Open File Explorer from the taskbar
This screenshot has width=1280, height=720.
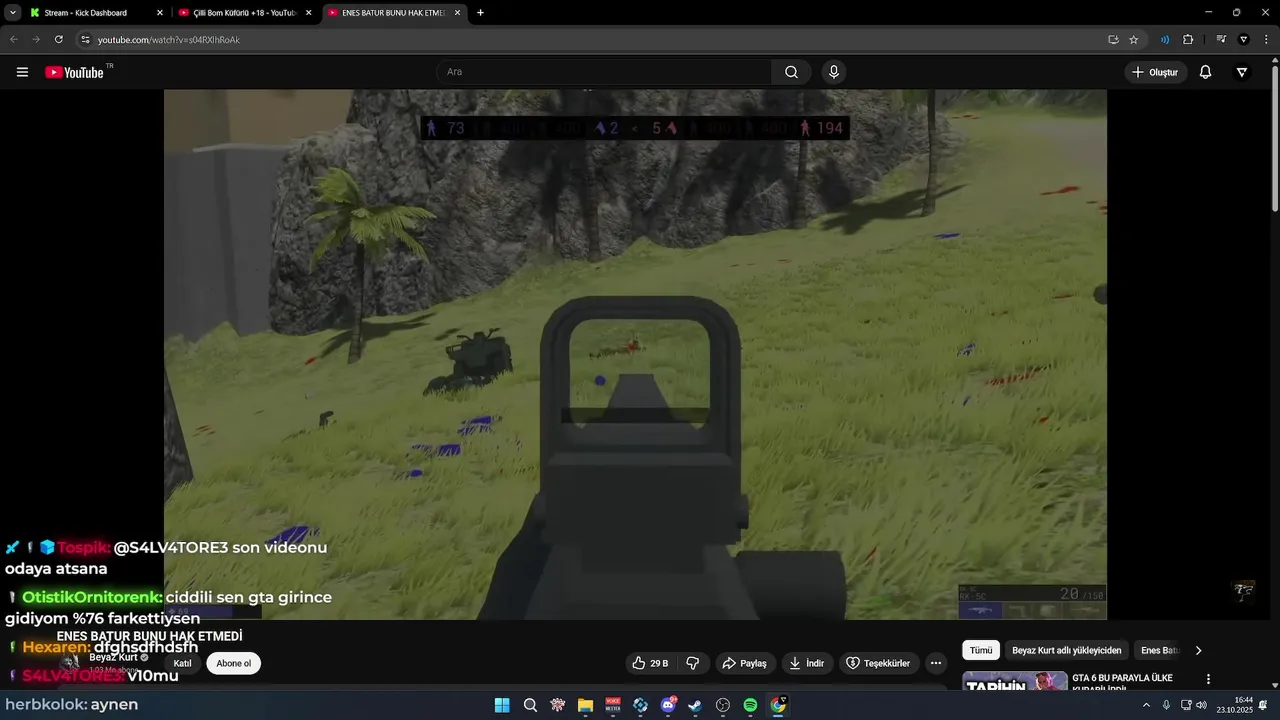click(x=585, y=705)
